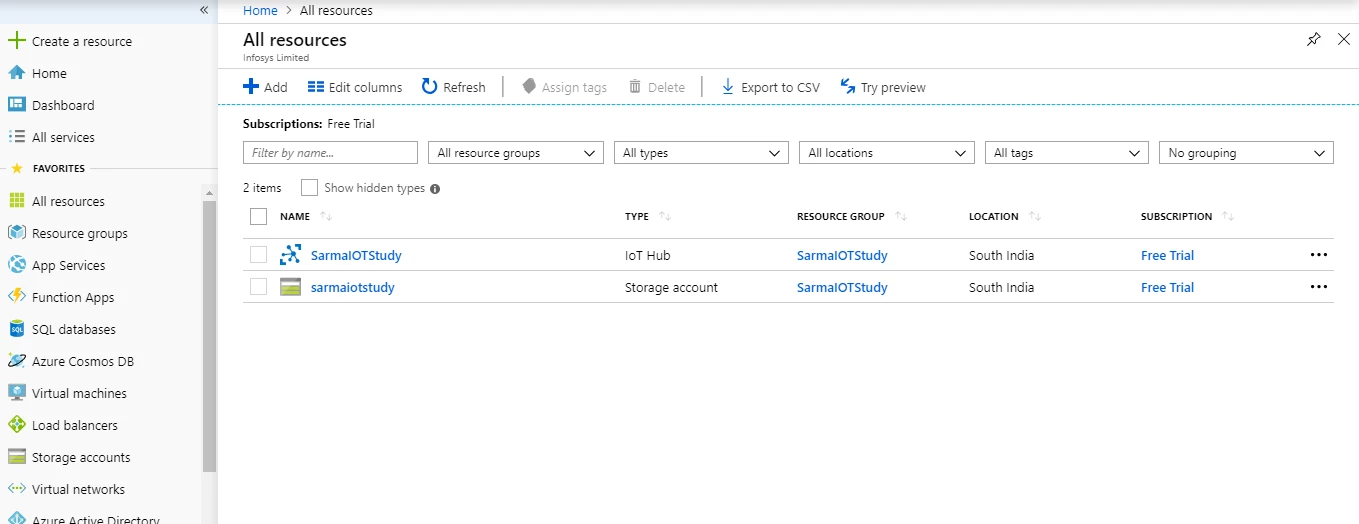This screenshot has width=1359, height=524.
Task: Click the Create a resource plus icon
Action: coord(16,41)
